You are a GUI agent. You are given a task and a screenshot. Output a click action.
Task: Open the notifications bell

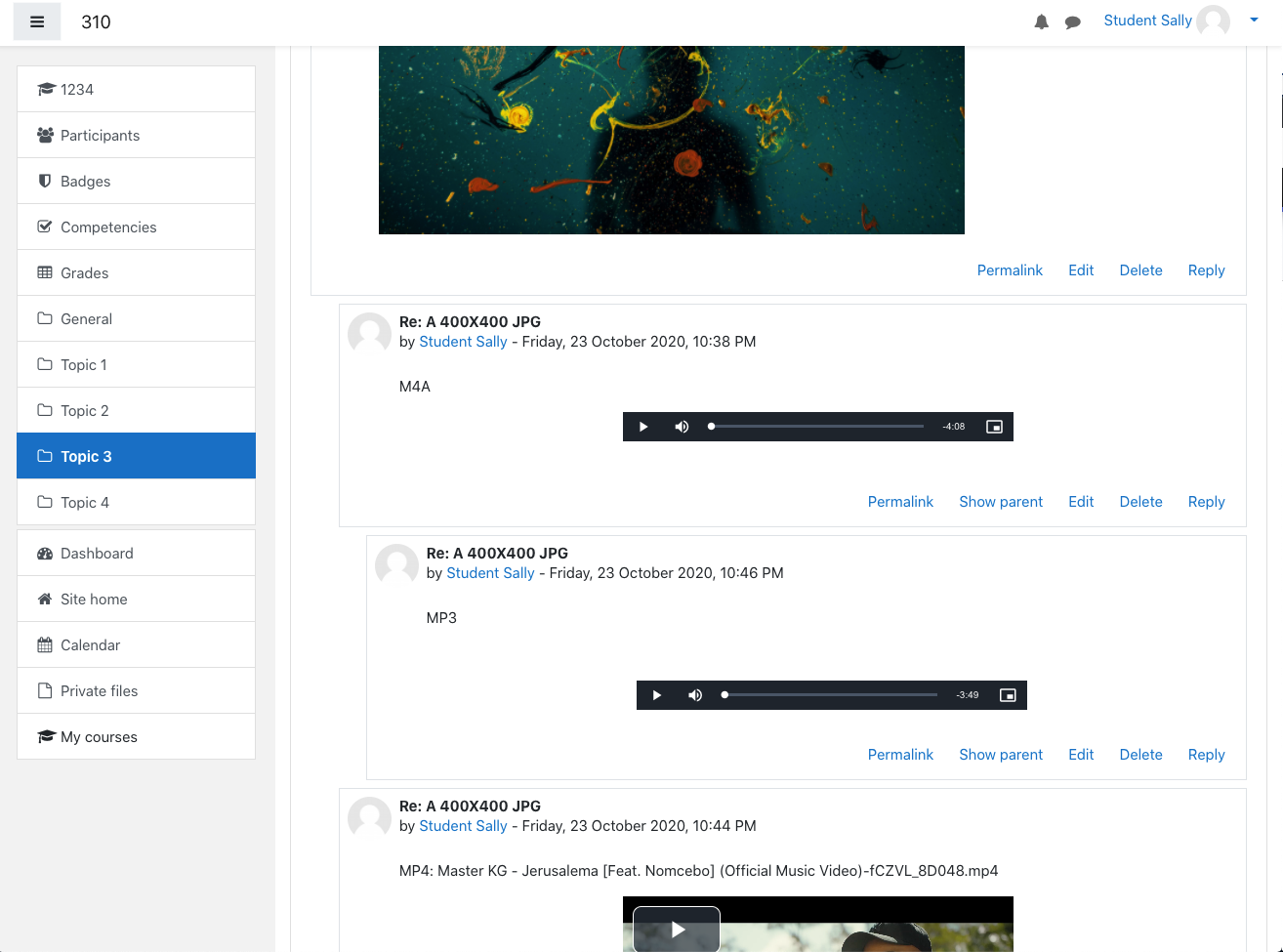pyautogui.click(x=1042, y=21)
